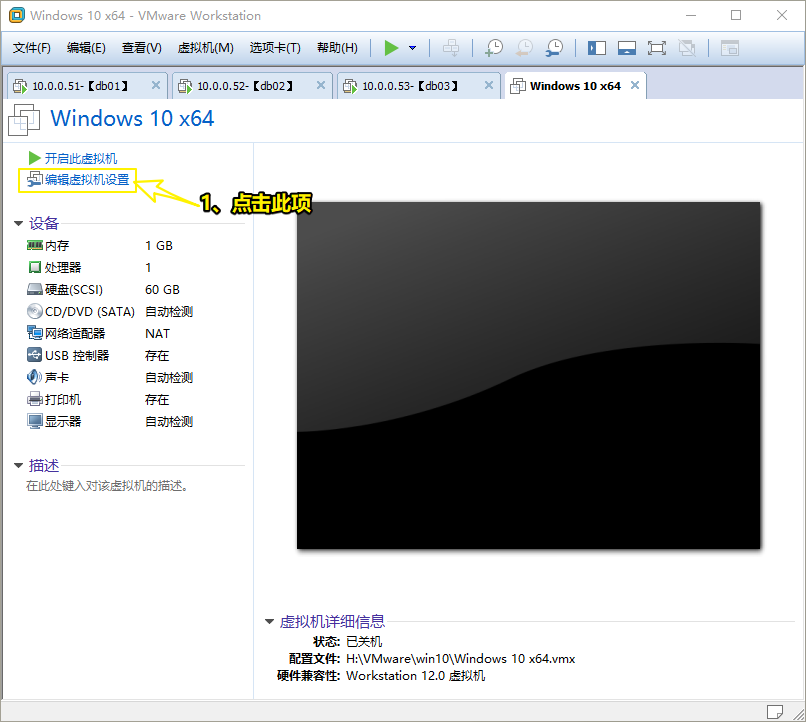Toggle the thumbnail bar view icon
The image size is (806, 722).
[627, 48]
